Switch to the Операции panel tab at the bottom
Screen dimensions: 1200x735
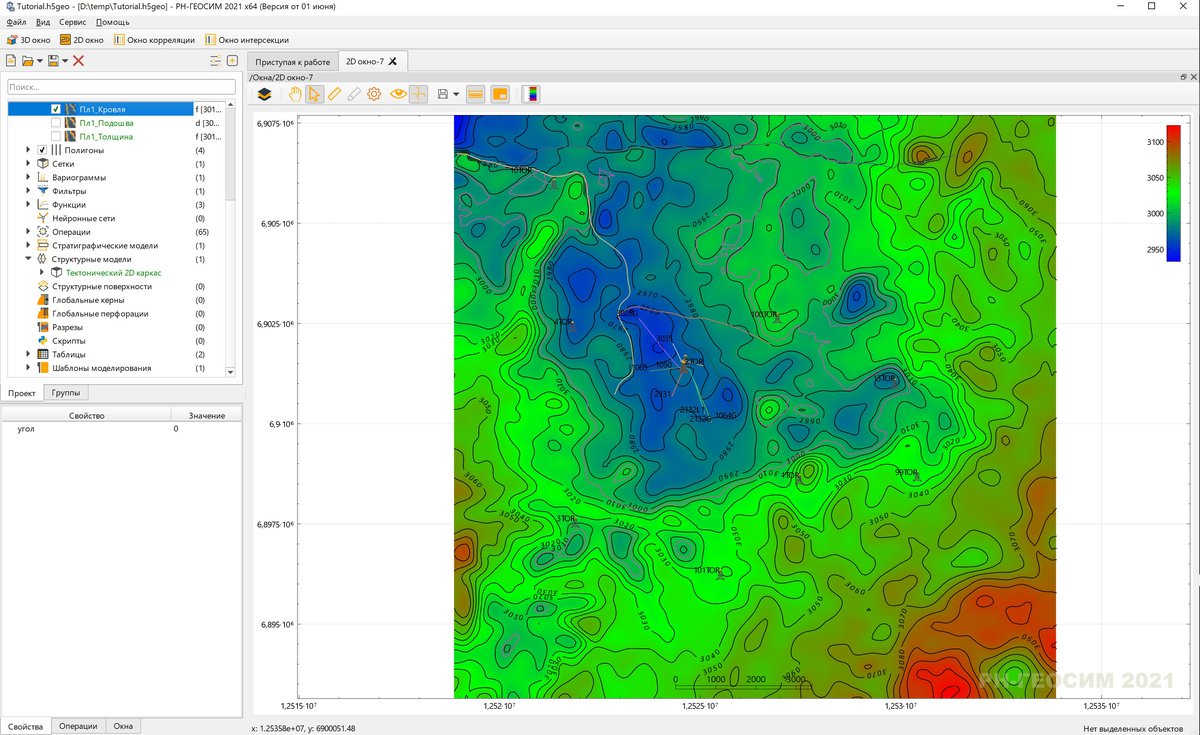[78, 726]
